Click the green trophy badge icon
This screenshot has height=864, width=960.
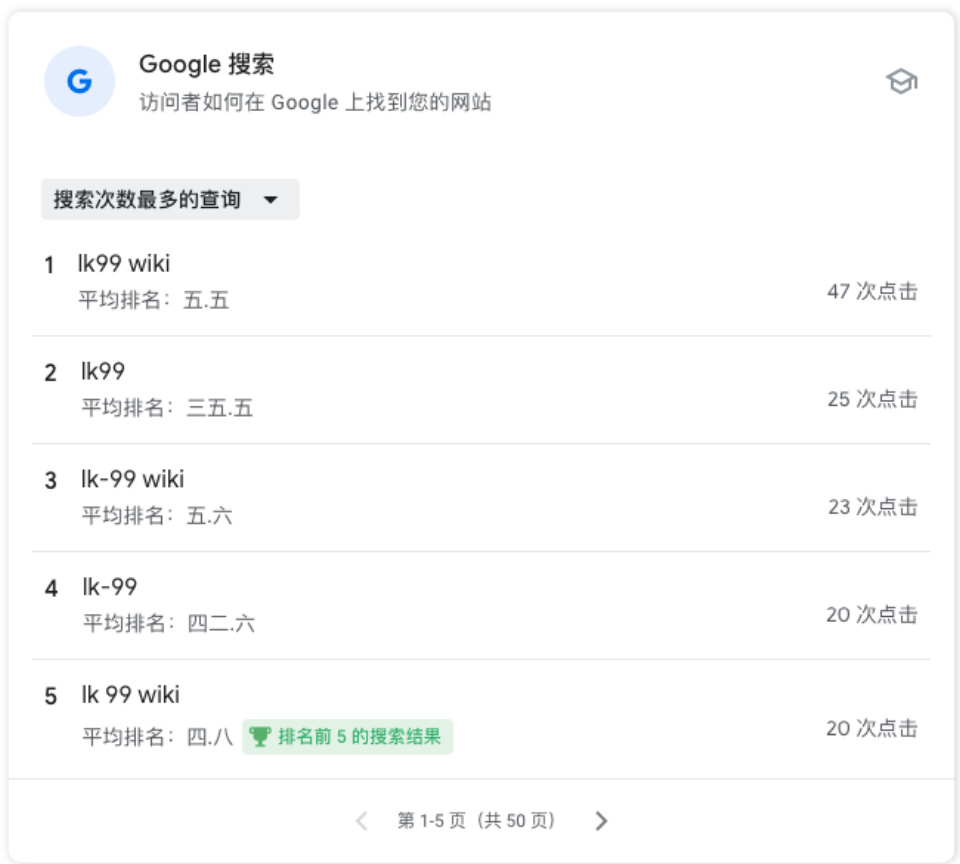260,736
